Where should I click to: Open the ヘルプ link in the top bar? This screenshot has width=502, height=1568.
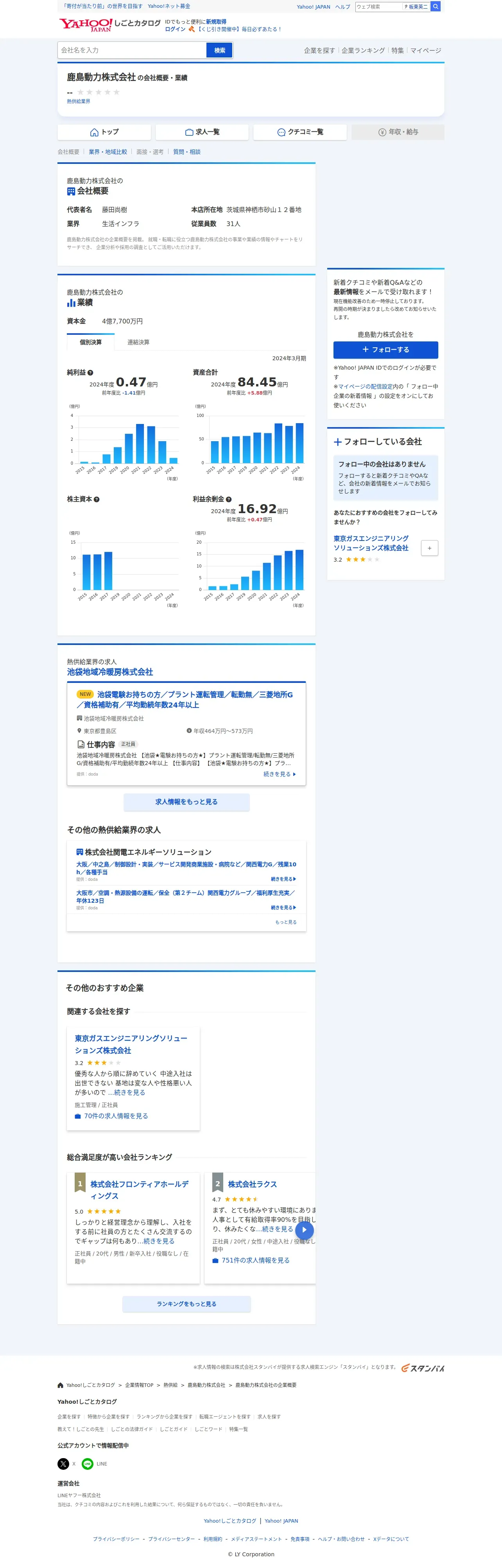pos(342,7)
